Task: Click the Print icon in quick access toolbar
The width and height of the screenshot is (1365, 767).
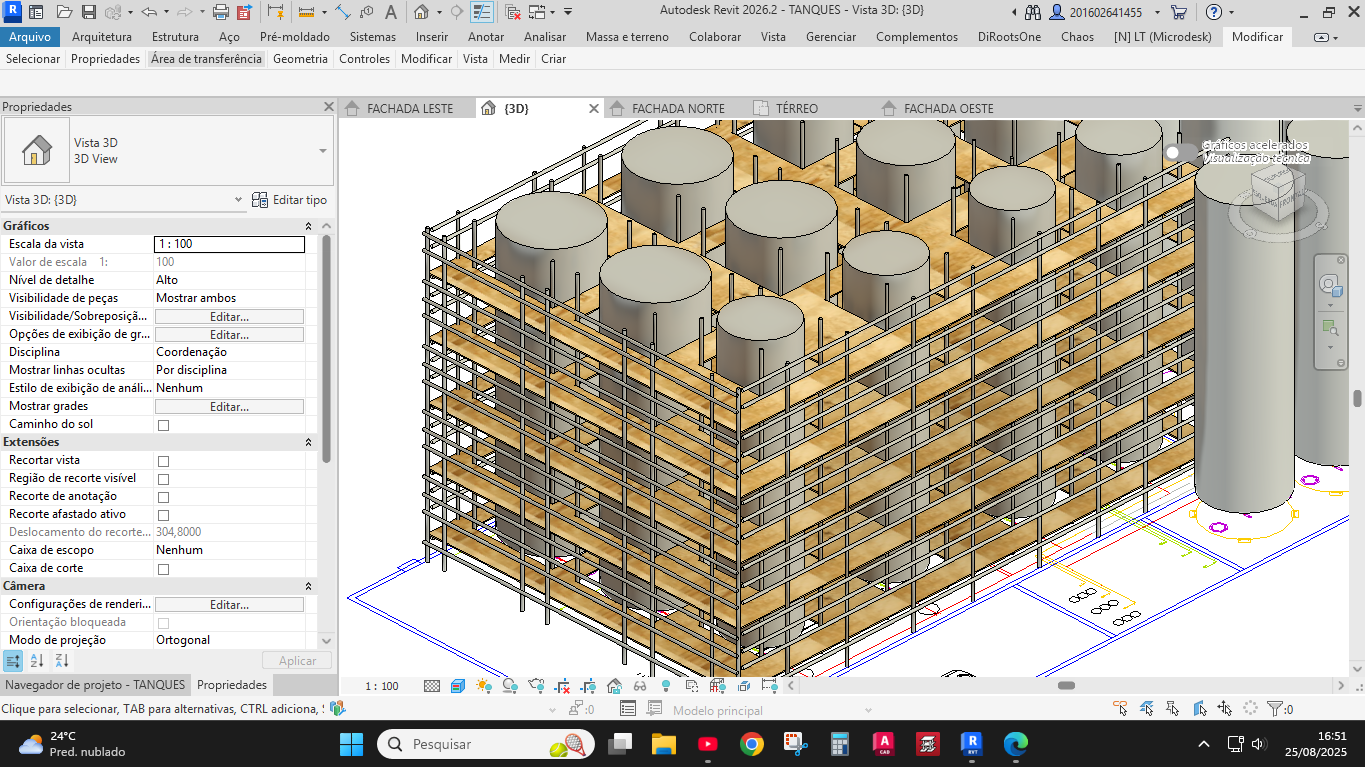Action: (x=221, y=12)
